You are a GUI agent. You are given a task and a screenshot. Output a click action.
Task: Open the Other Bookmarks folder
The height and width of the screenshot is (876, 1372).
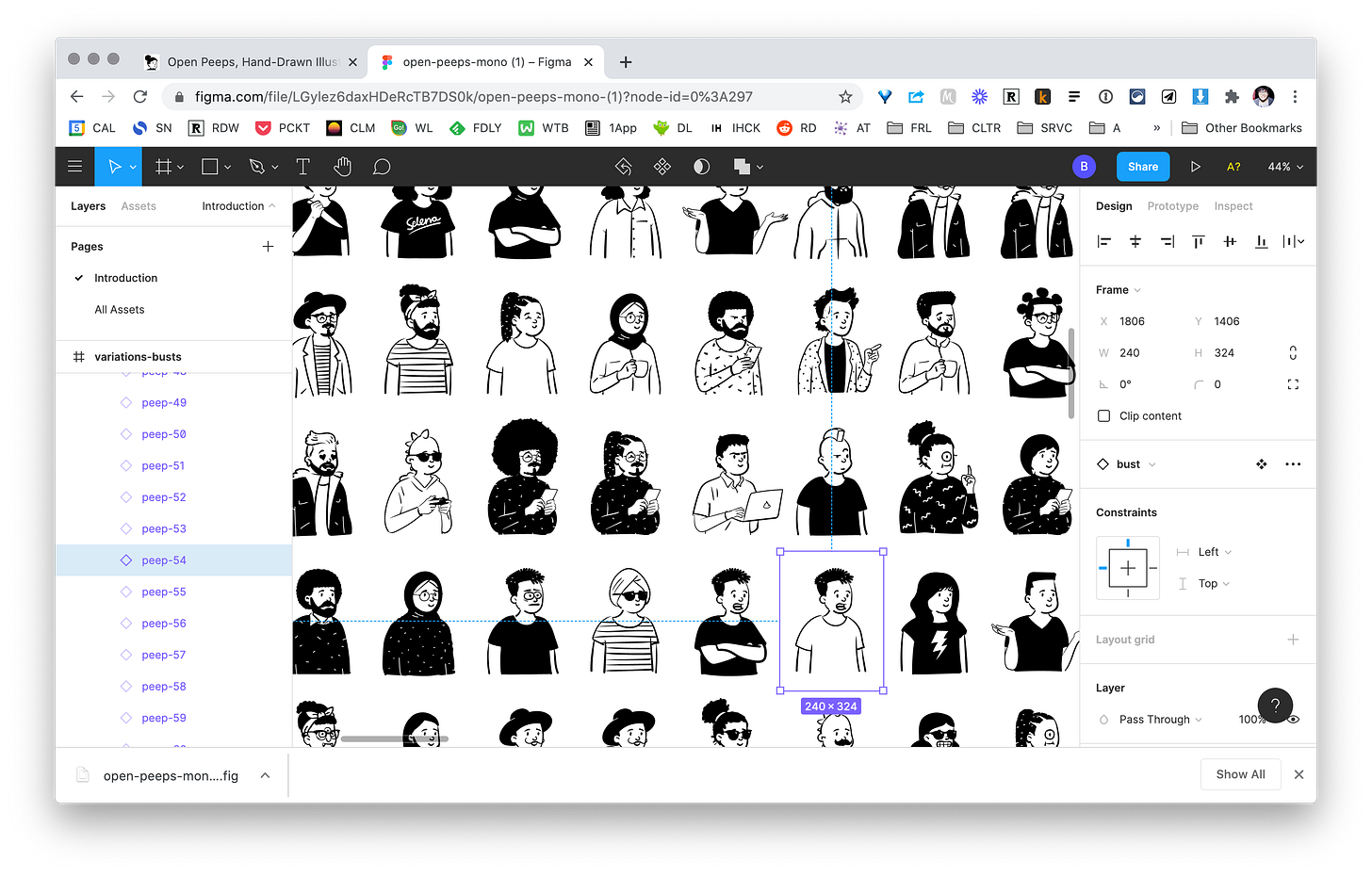tap(1241, 128)
